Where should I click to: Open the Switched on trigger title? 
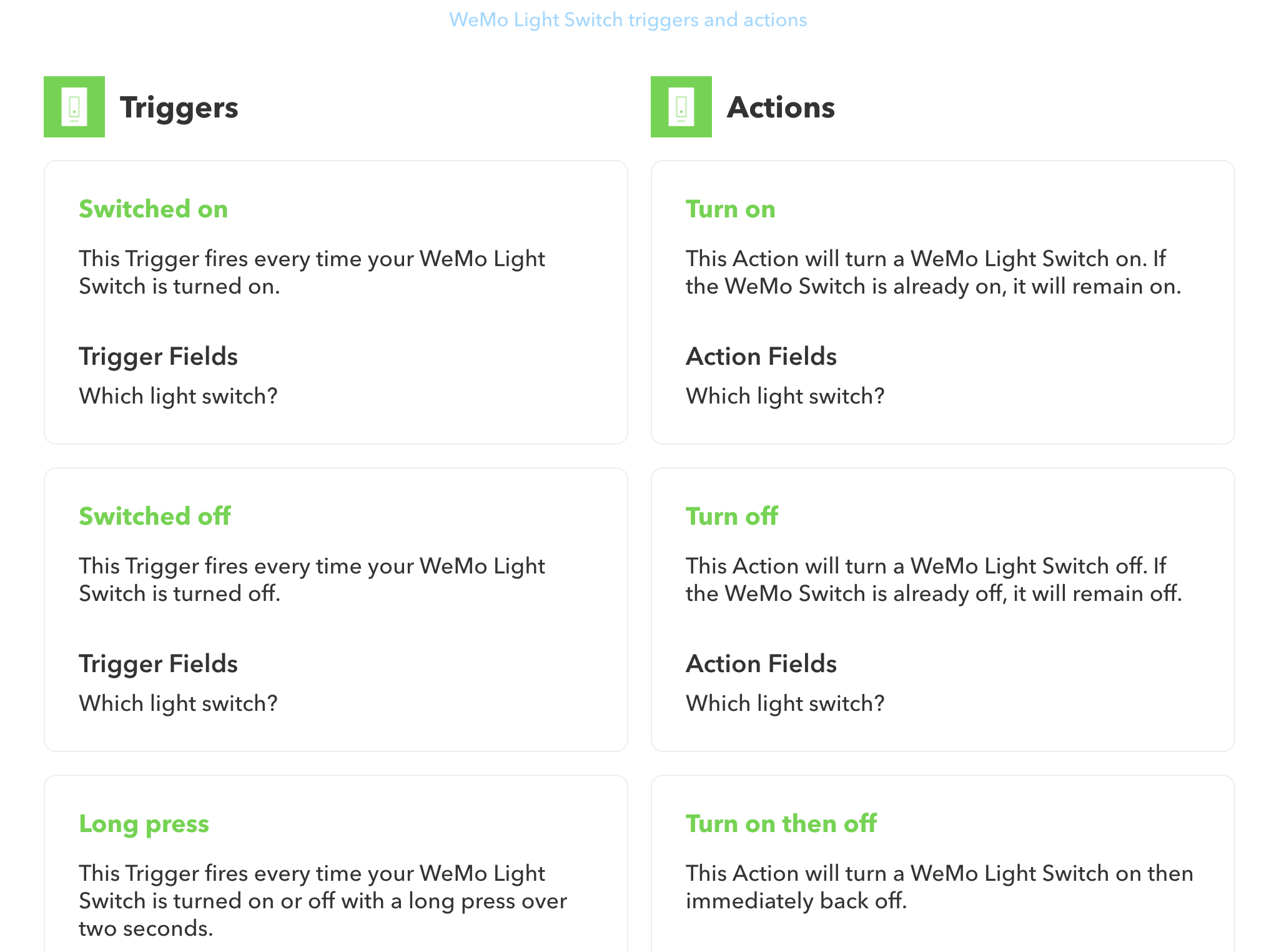point(154,209)
